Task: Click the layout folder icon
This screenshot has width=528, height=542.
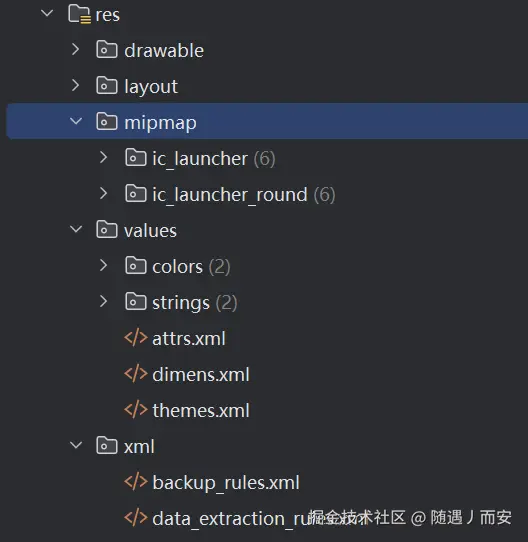Action: (106, 86)
